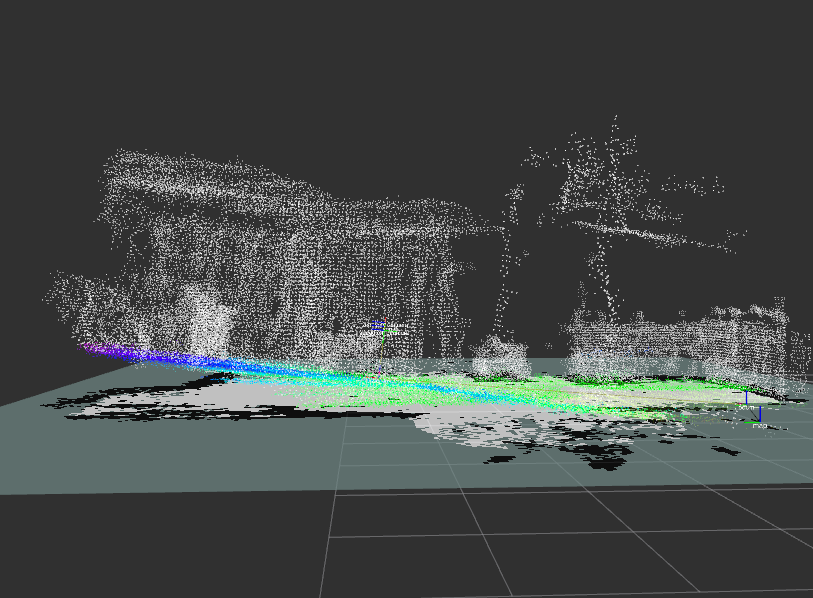
Task: Click the "odom" TF frame label
Action: (746, 407)
